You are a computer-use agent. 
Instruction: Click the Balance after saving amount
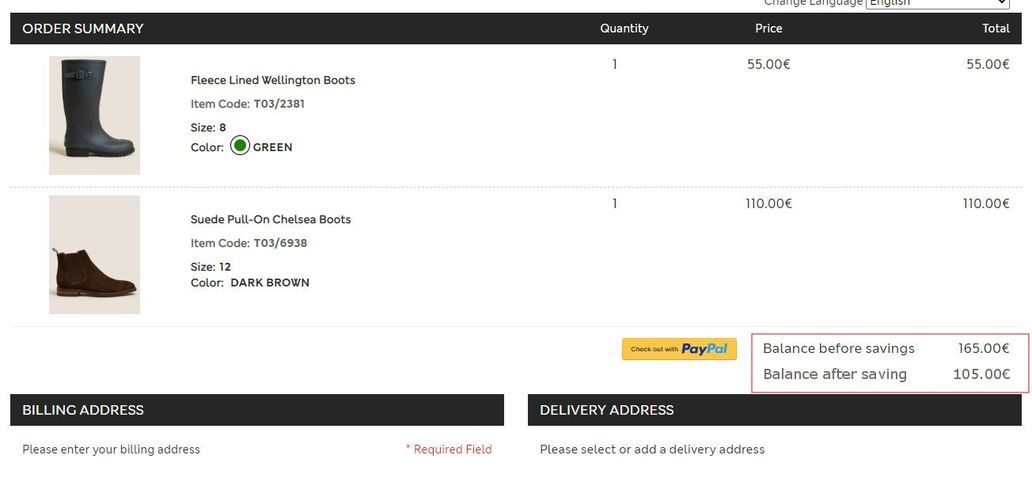click(981, 374)
